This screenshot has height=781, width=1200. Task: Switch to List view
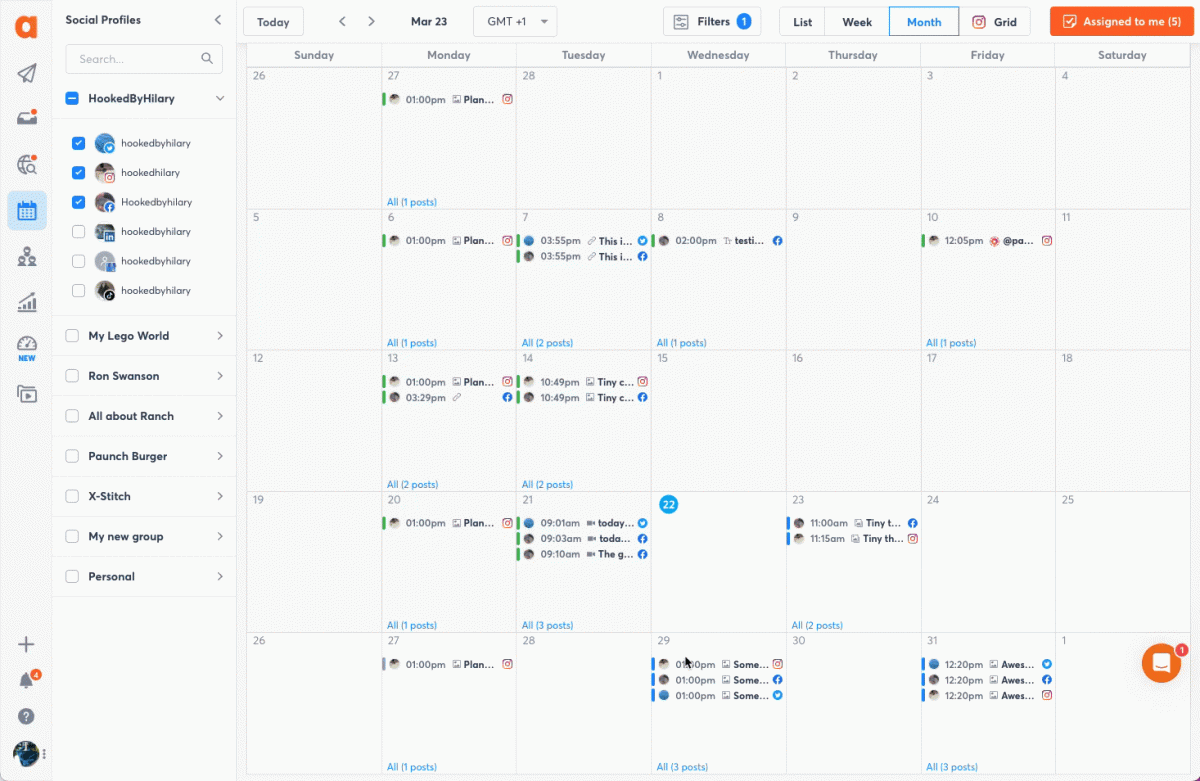[803, 22]
